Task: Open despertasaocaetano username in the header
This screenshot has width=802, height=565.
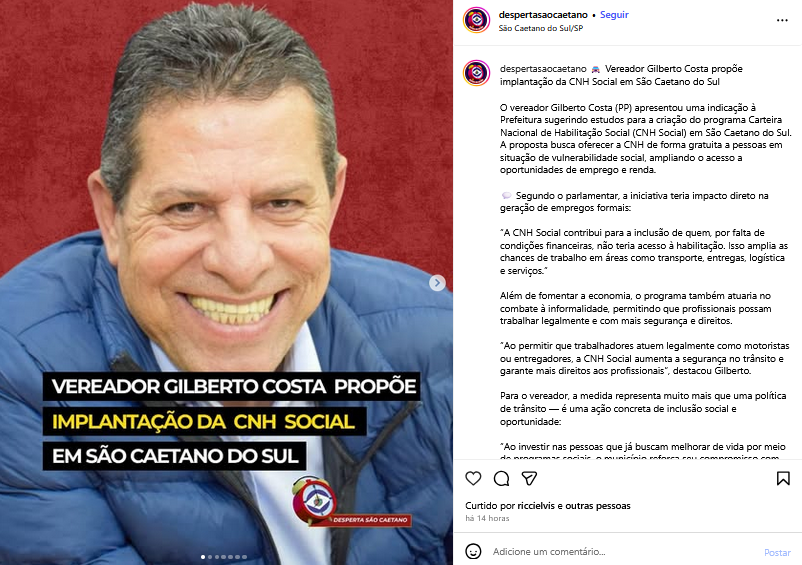Action: pos(543,15)
